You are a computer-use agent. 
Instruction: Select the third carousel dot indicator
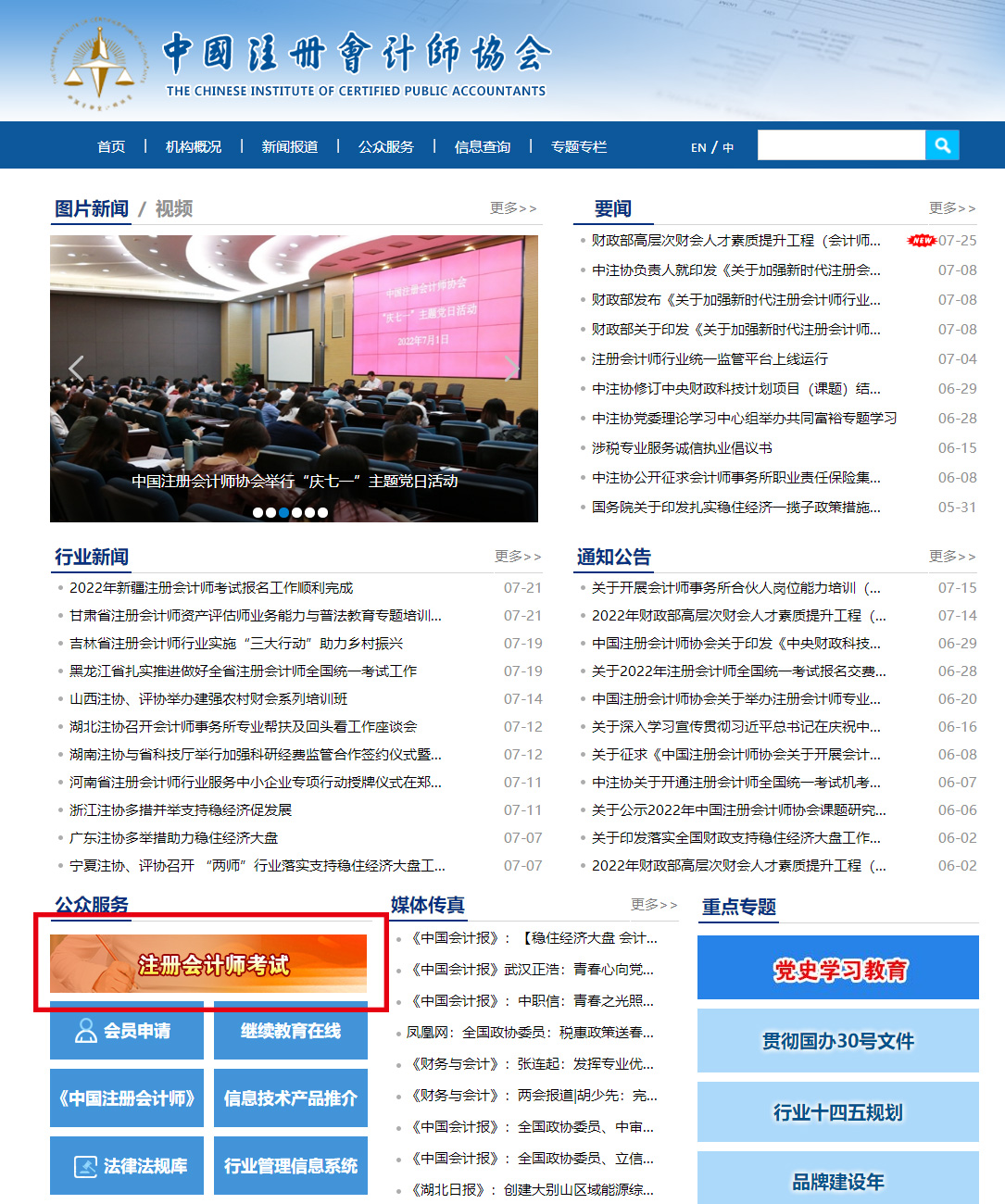283,511
